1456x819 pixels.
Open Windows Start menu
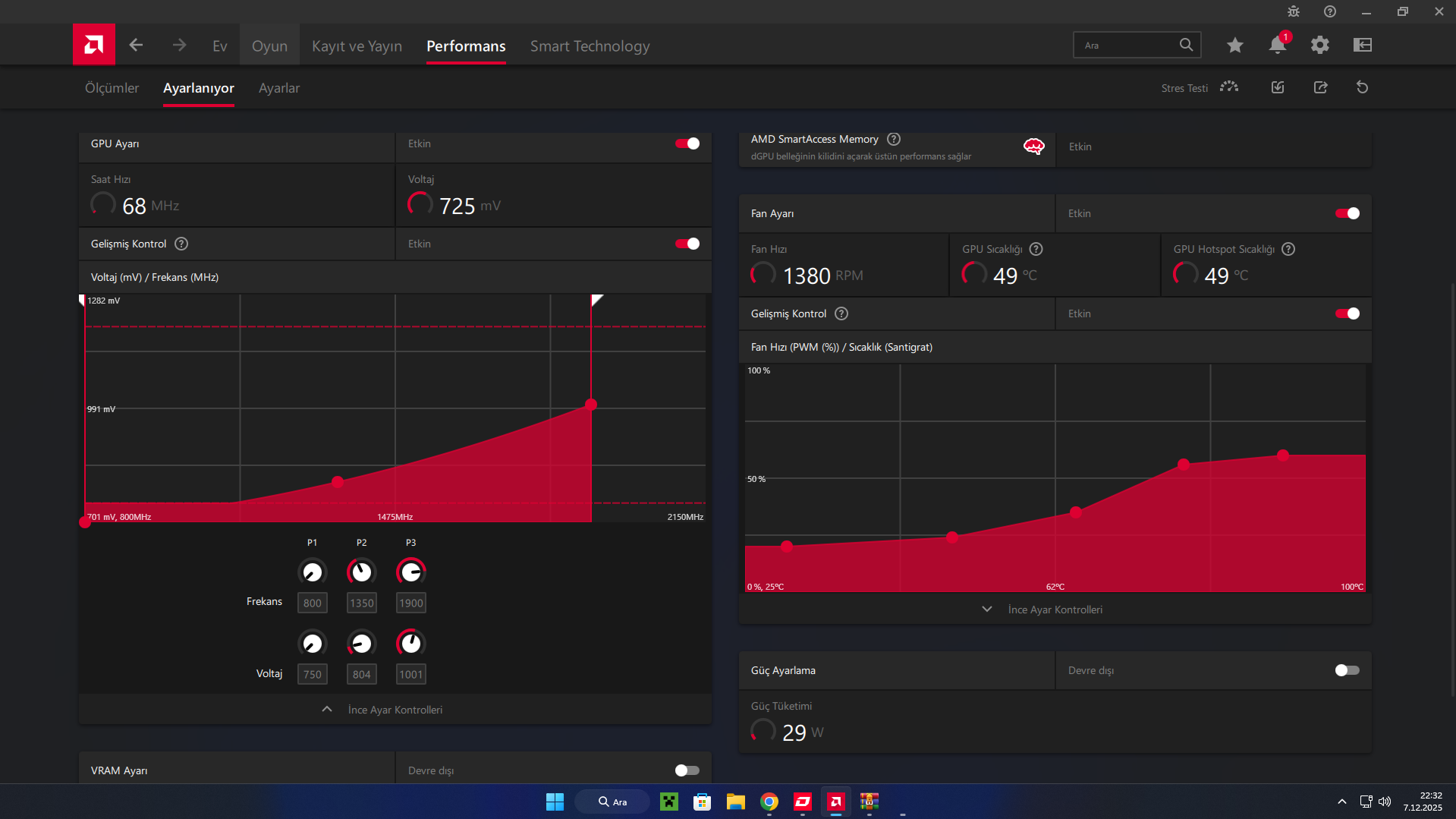coord(555,802)
